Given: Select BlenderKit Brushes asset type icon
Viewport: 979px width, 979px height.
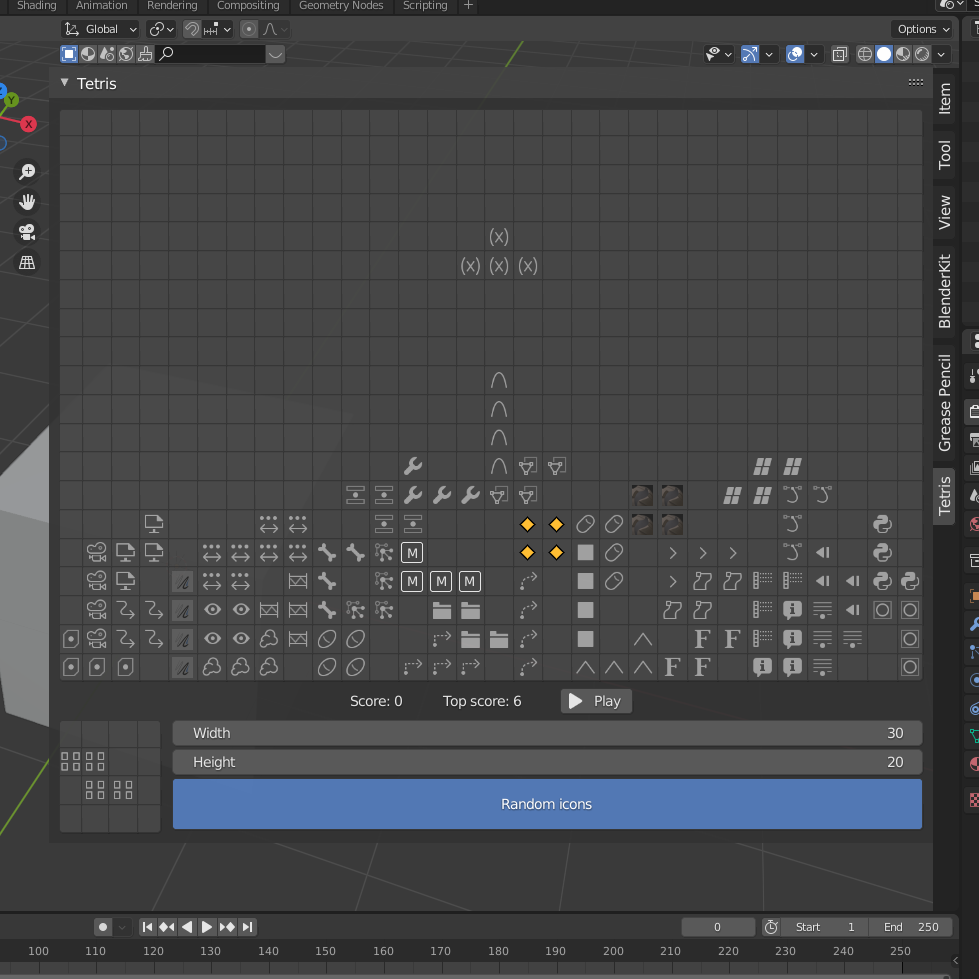Looking at the screenshot, I should [145, 54].
